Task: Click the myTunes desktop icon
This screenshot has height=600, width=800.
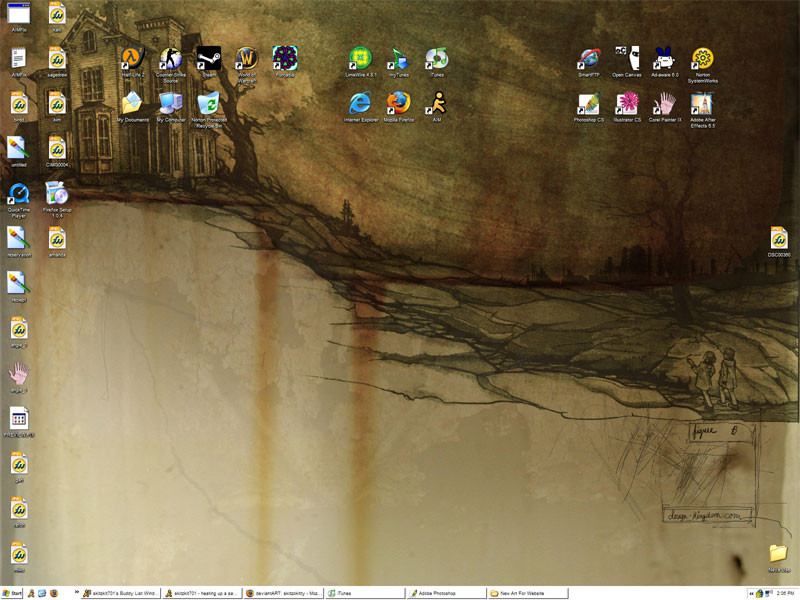Action: (x=398, y=59)
